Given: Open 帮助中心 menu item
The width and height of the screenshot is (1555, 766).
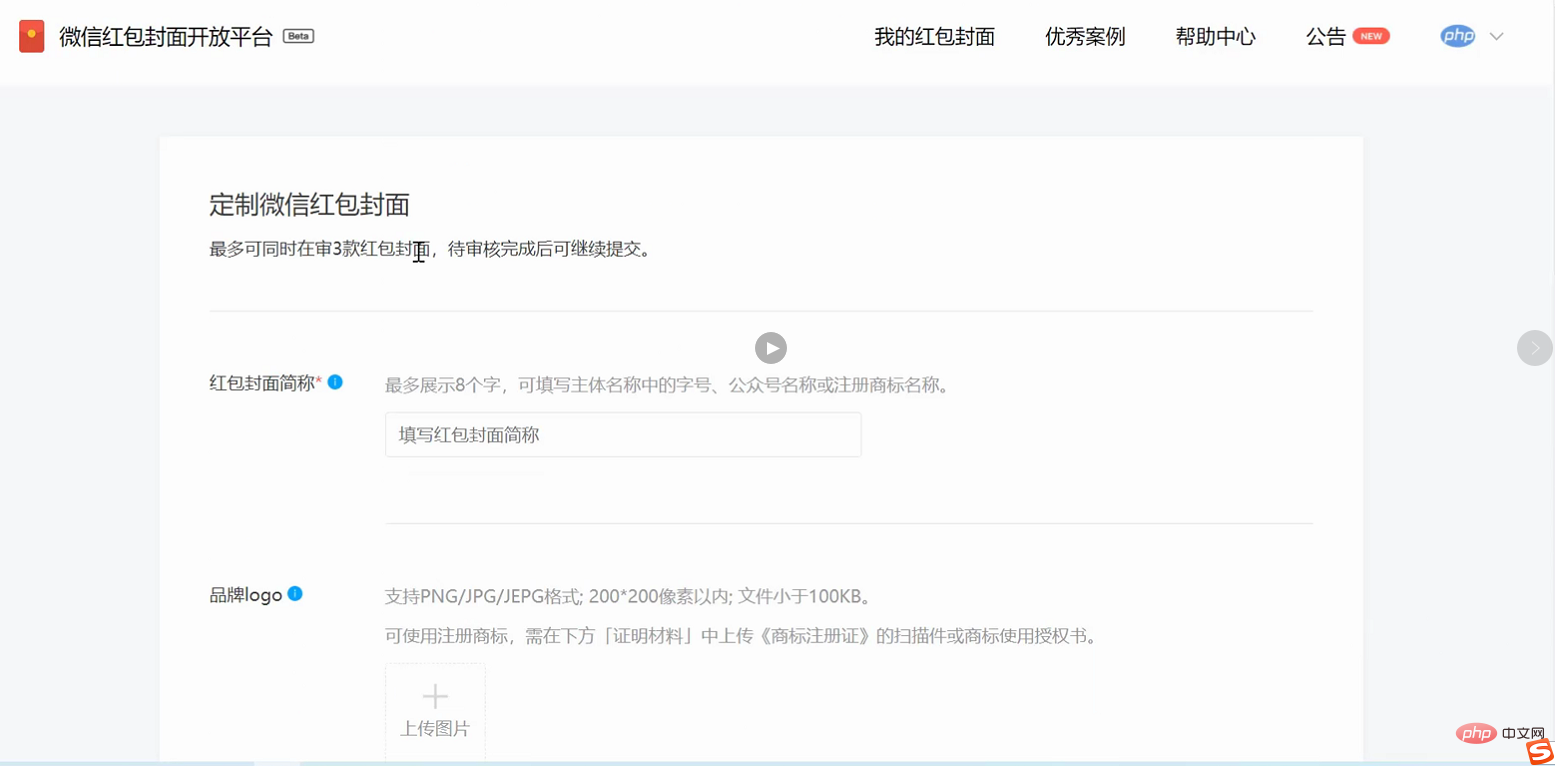Looking at the screenshot, I should 1215,37.
